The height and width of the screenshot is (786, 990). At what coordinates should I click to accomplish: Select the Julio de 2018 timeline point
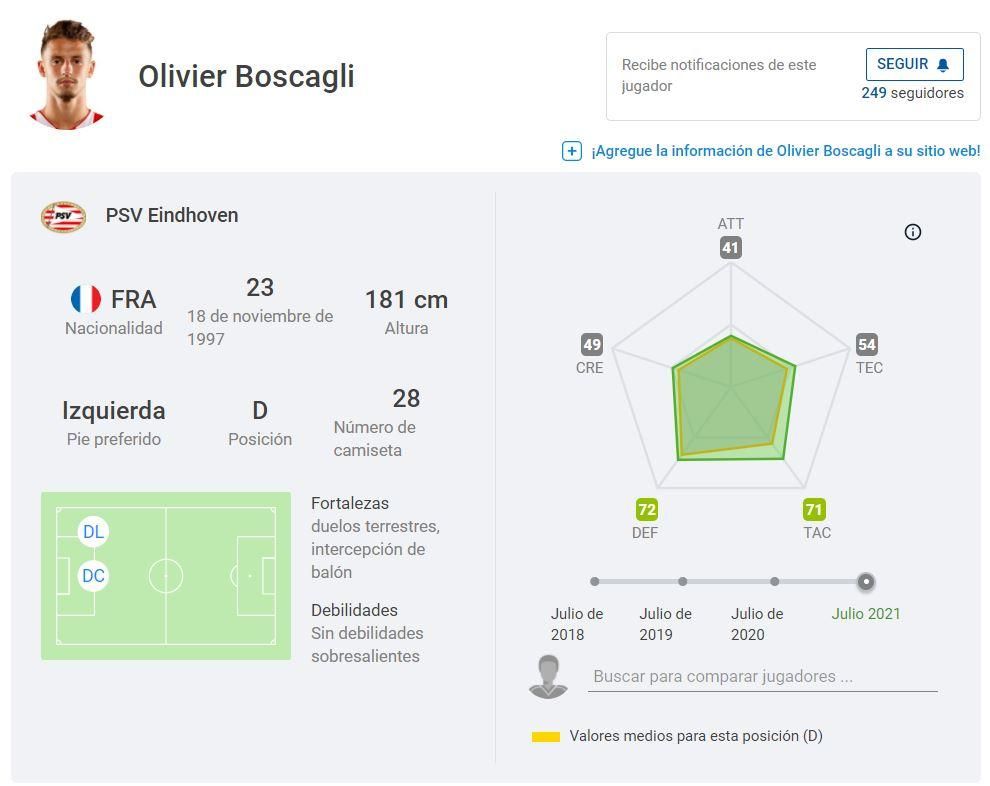(595, 581)
